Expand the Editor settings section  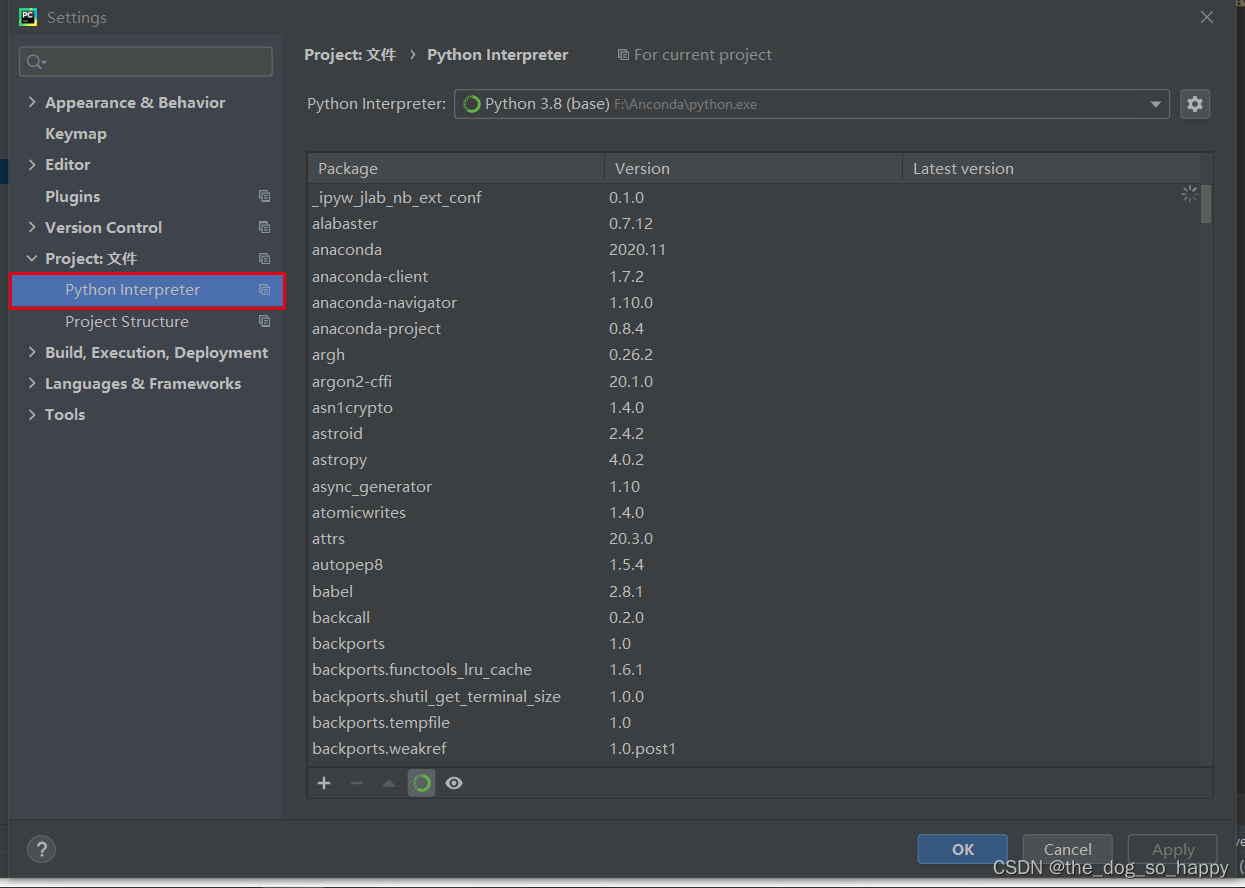(32, 164)
